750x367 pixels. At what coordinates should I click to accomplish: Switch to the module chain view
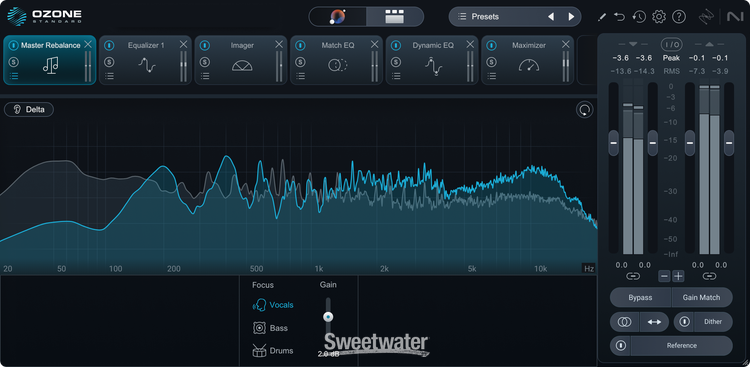pyautogui.click(x=395, y=17)
